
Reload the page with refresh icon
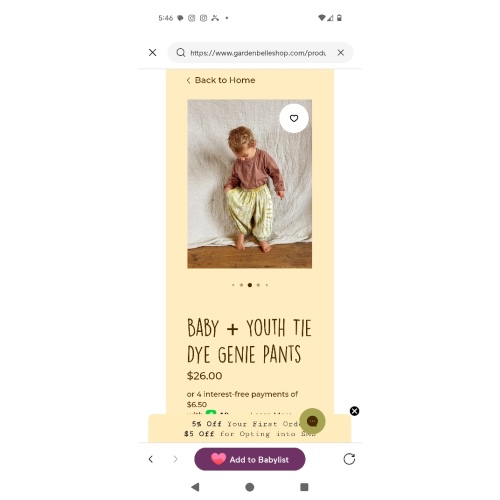point(349,459)
